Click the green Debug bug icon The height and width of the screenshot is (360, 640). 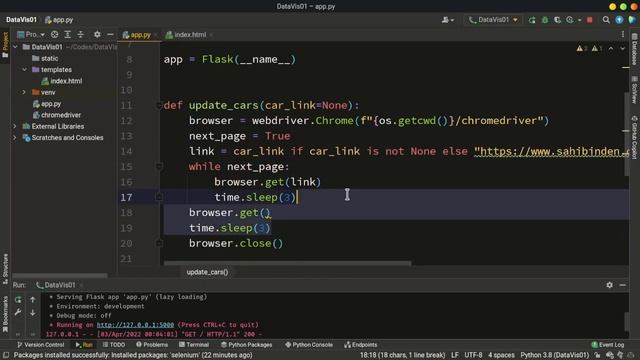(545, 20)
